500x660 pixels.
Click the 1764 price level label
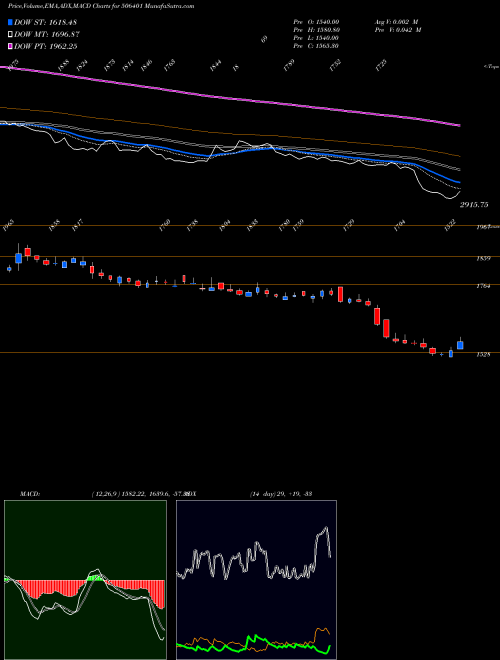482,287
